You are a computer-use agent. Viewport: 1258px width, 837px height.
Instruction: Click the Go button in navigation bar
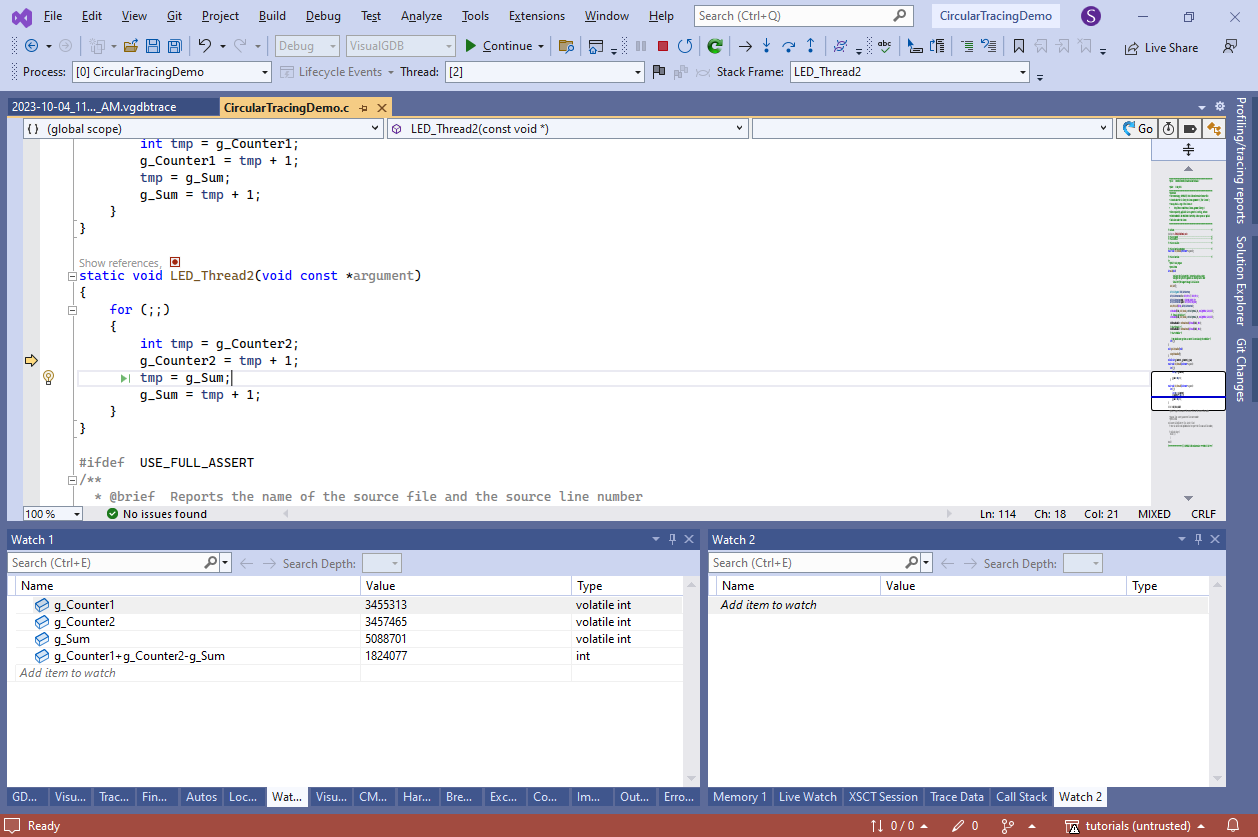(x=1136, y=129)
